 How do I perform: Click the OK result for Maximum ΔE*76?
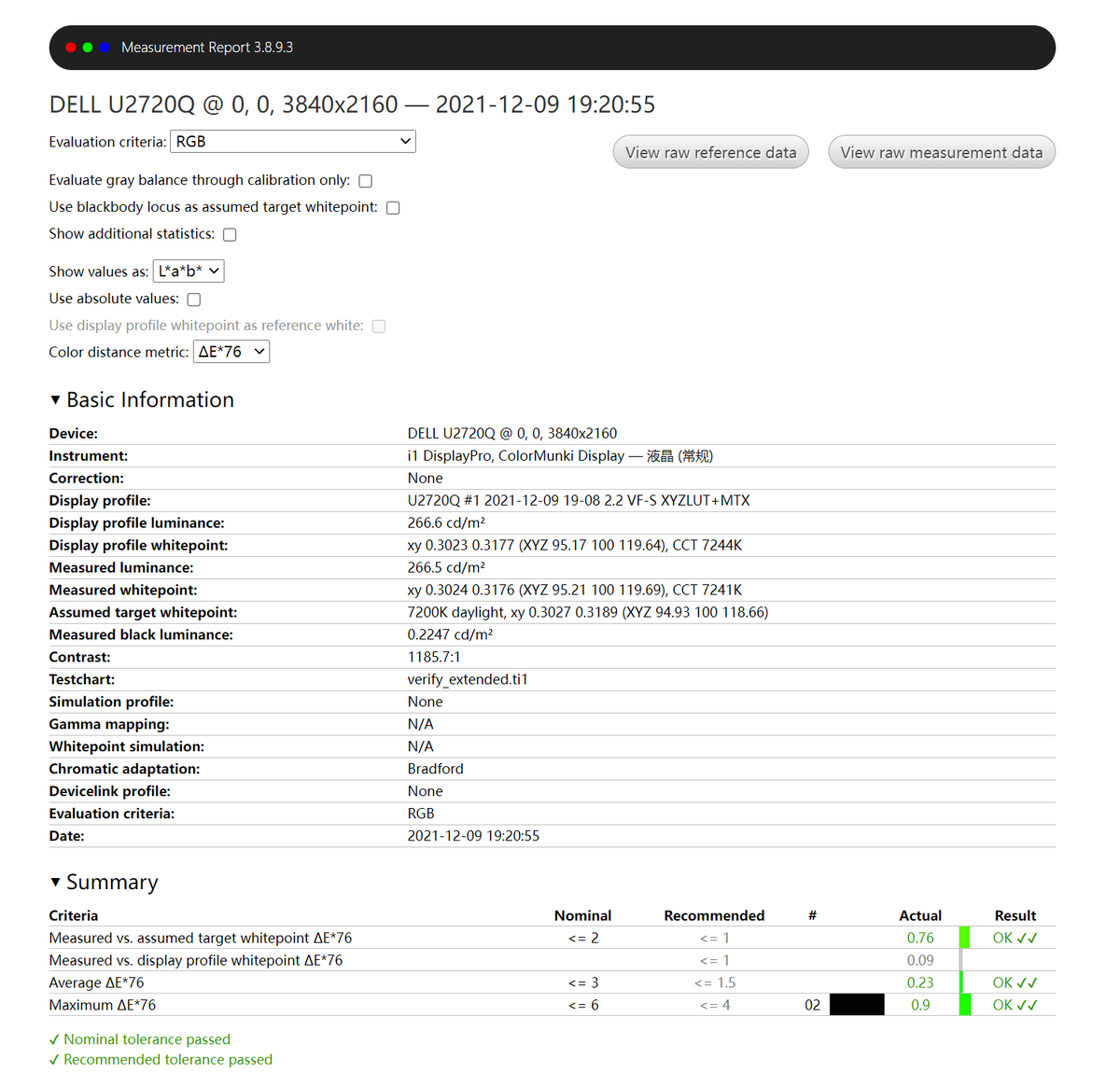(1015, 1005)
